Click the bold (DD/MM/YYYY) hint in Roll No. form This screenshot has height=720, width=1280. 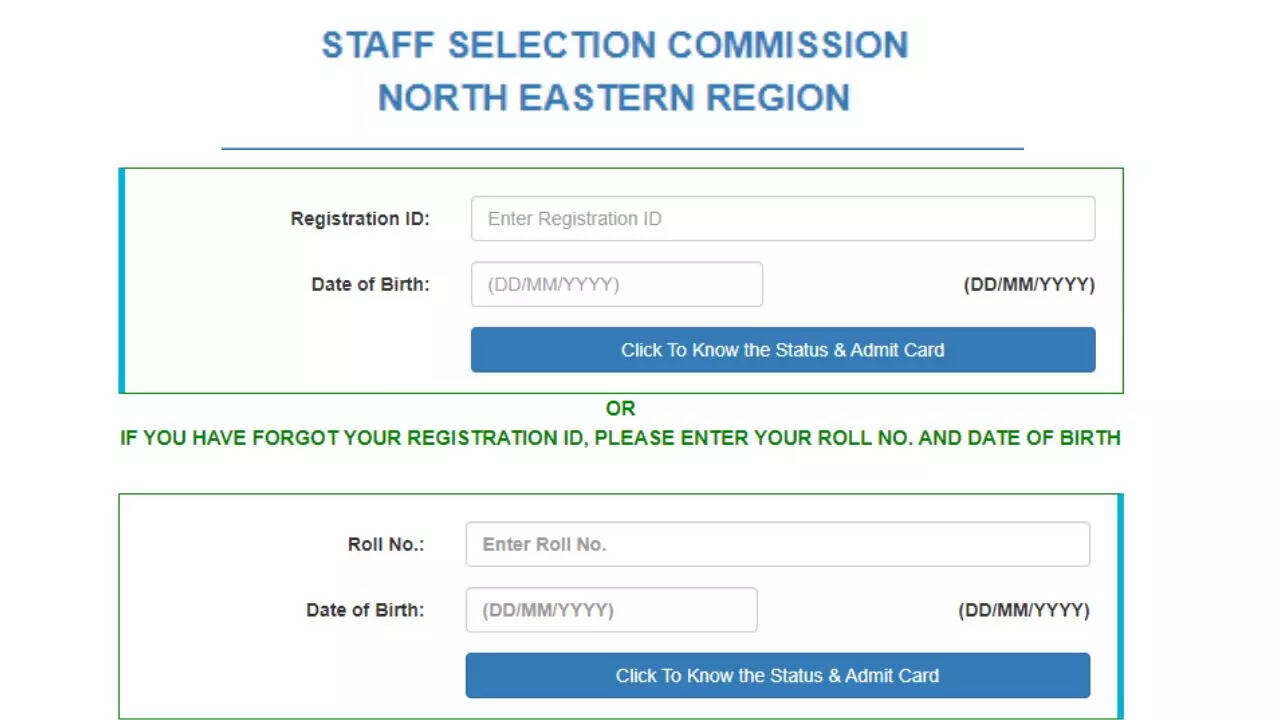tap(1024, 610)
